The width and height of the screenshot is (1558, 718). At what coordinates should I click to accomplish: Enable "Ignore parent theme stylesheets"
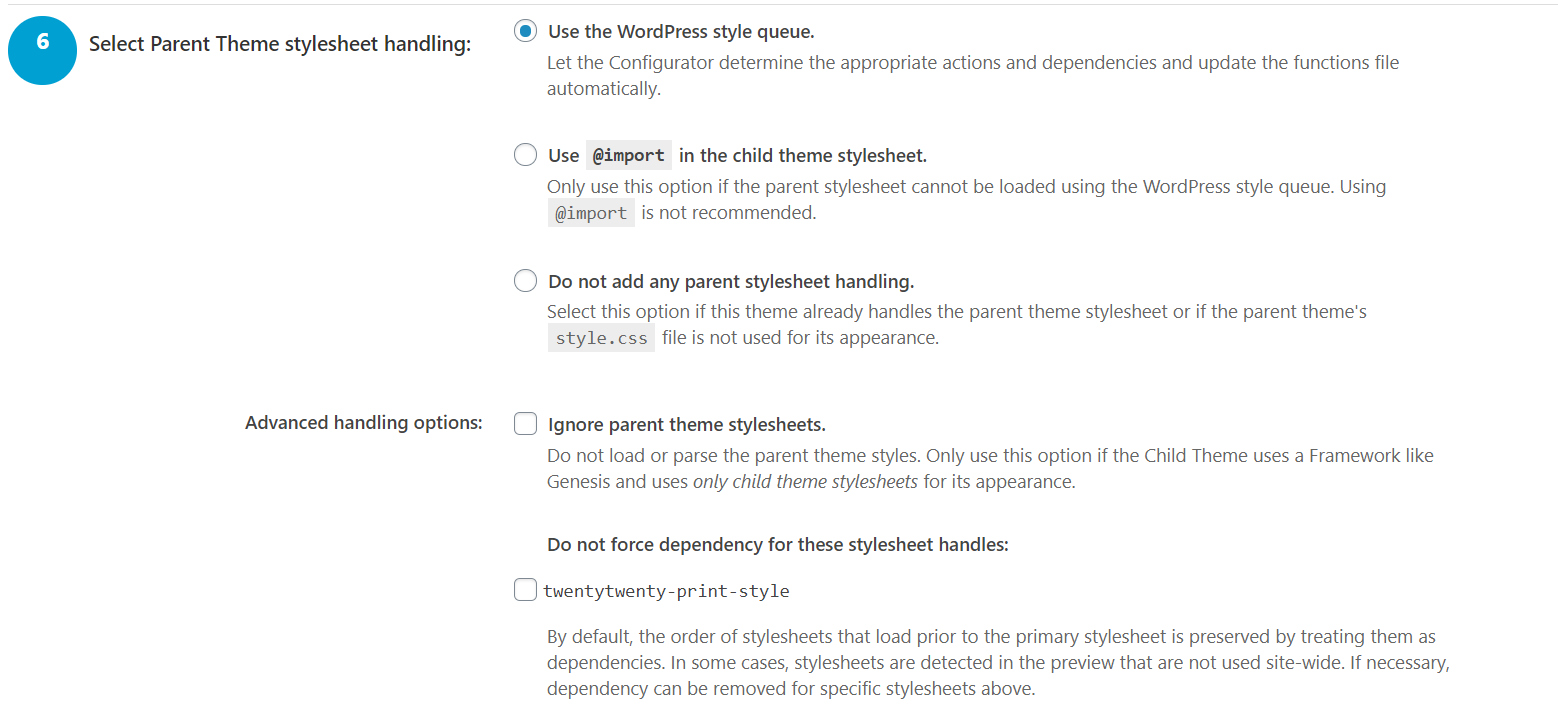pos(525,423)
